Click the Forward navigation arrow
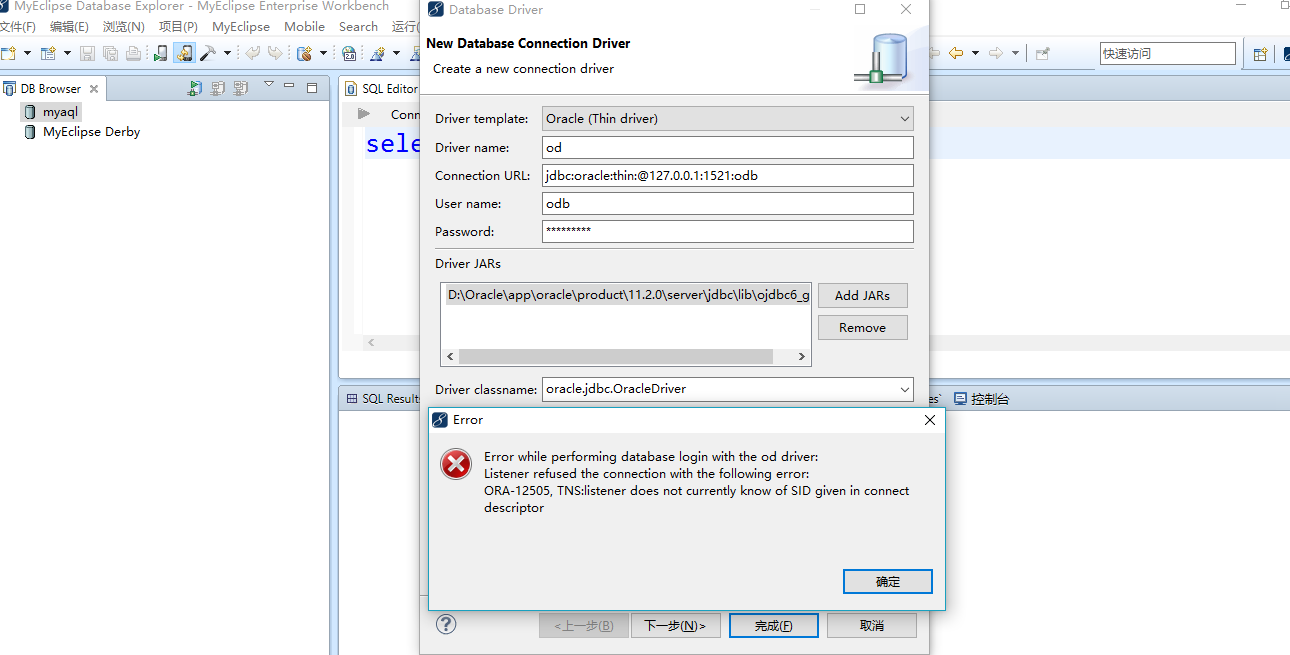The image size is (1290, 655). point(996,53)
